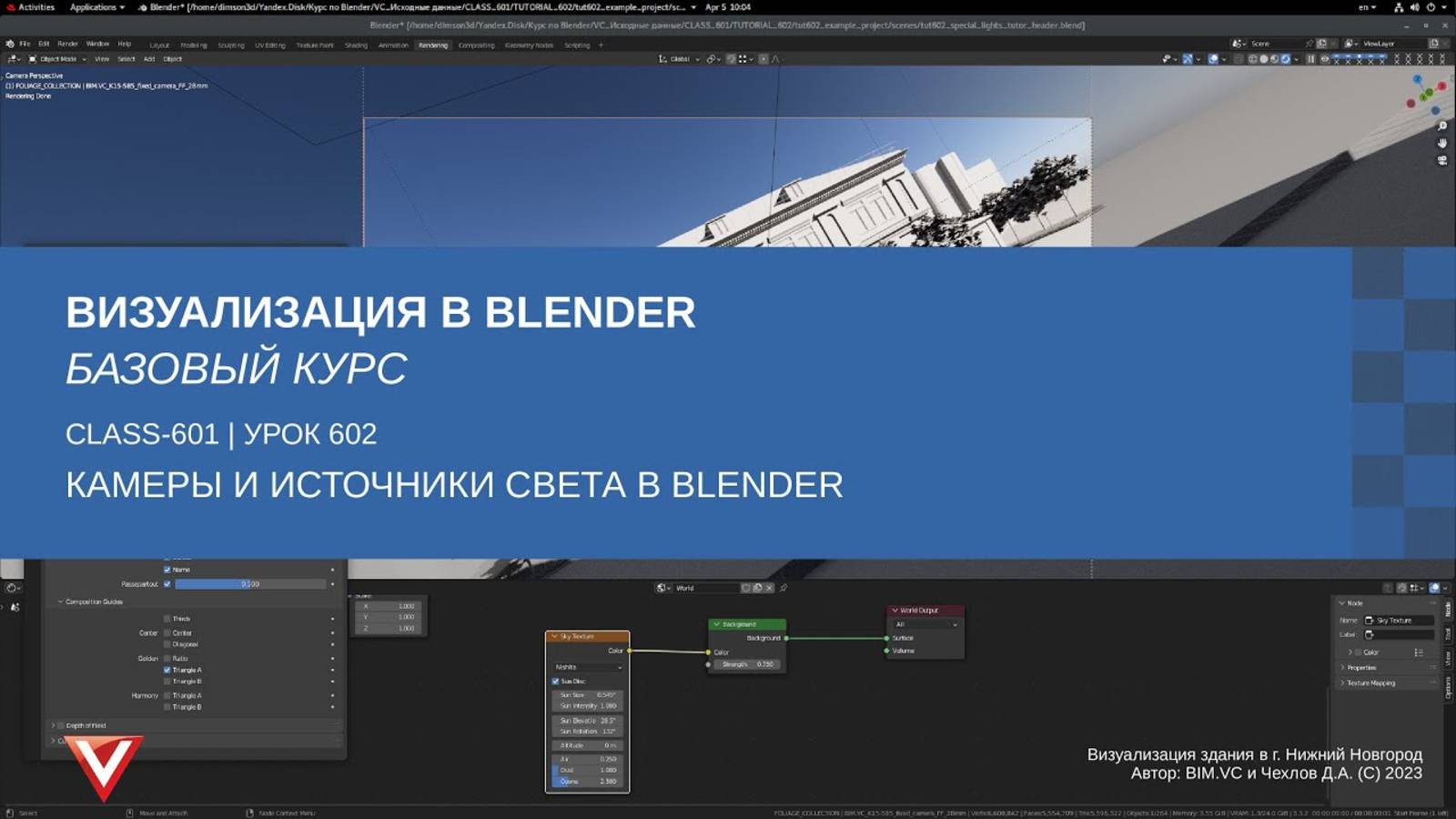Click the zoom icon below the navigation gizmo
This screenshot has height=819, width=1456.
[x=1443, y=125]
